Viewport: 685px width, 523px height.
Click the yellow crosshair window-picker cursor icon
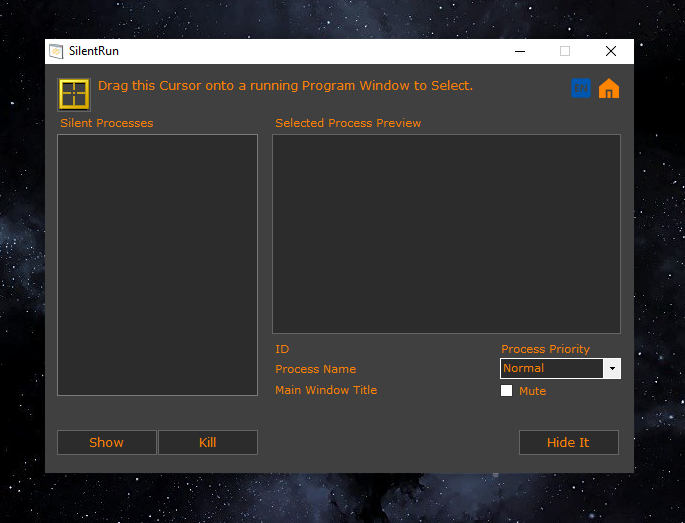coord(74,94)
